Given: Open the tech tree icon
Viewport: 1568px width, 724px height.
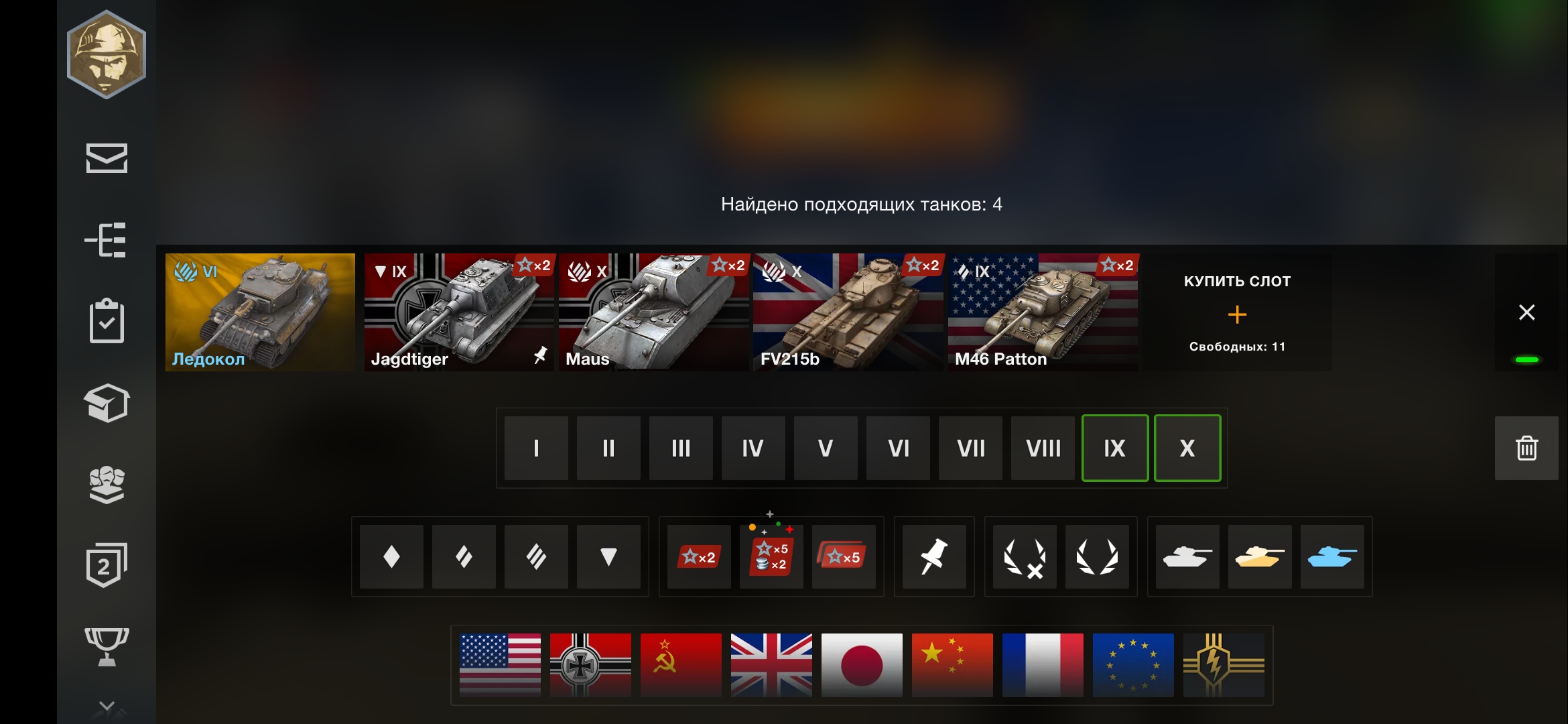Looking at the screenshot, I should (106, 240).
